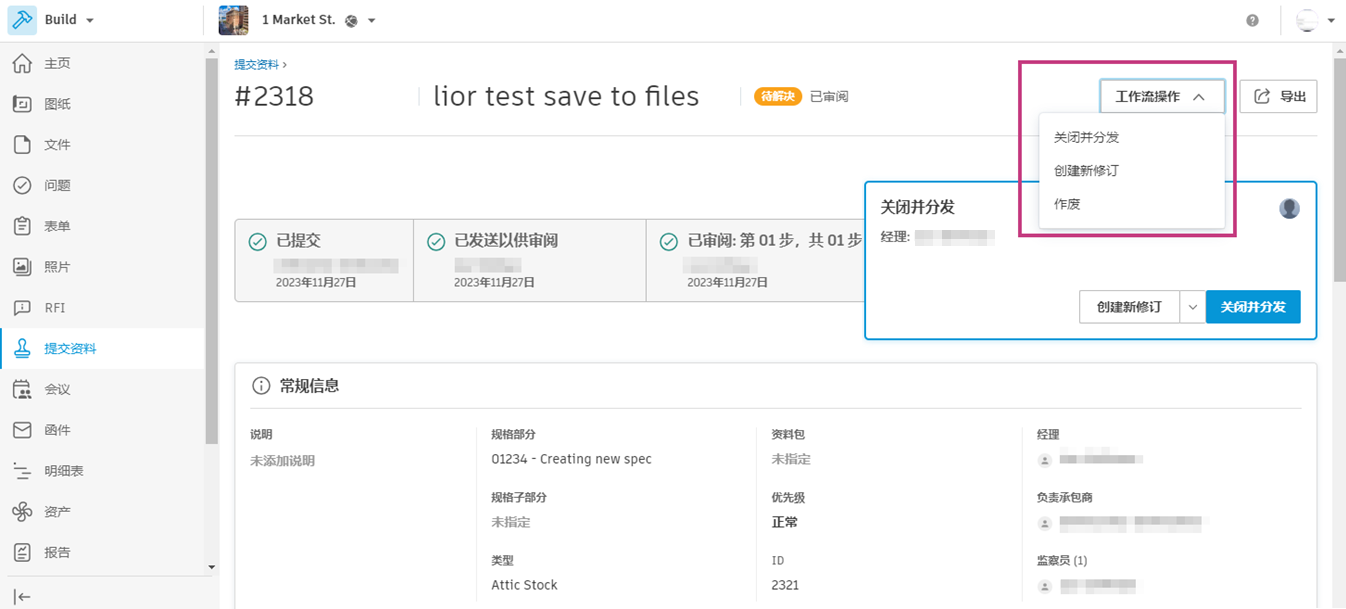Open the user profile avatar menu
The width and height of the screenshot is (1346, 609).
tap(1314, 21)
